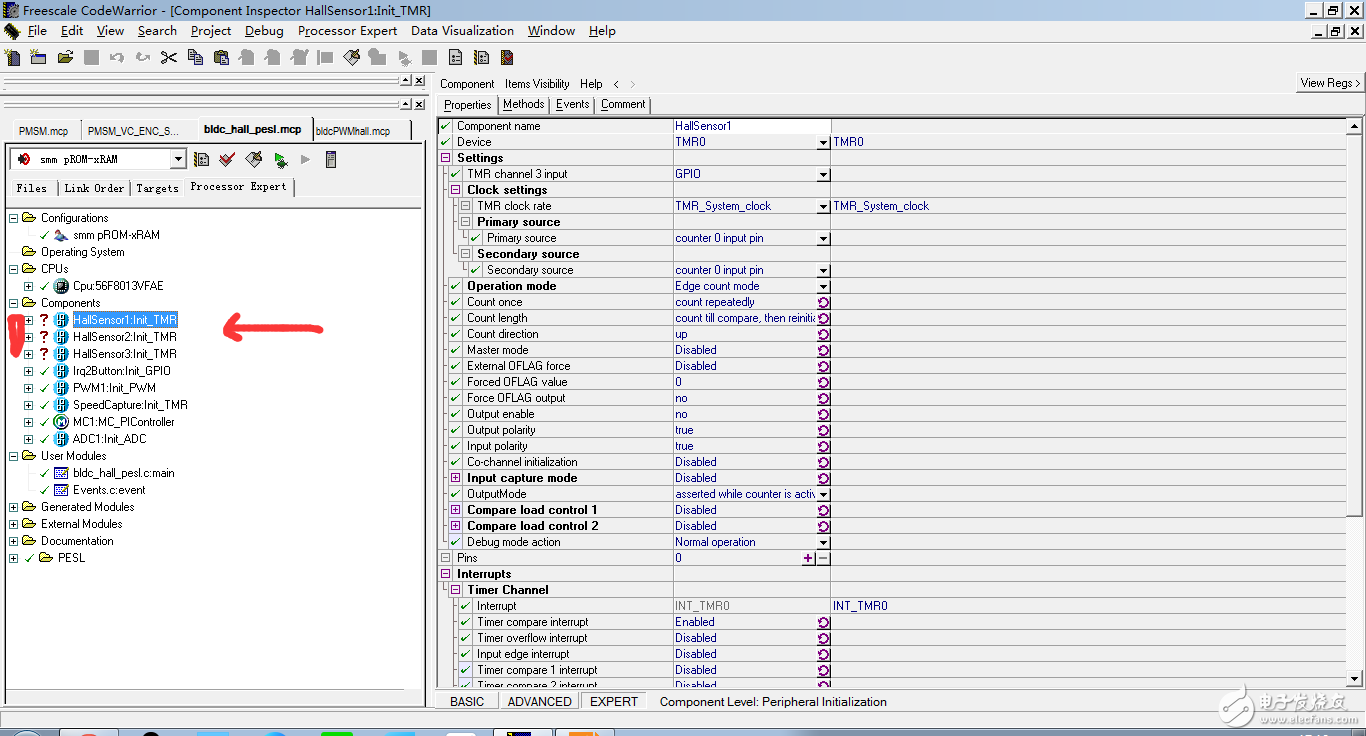1366x736 pixels.
Task: Open the smm pROM-xRAM target dropdown
Action: tap(178, 159)
